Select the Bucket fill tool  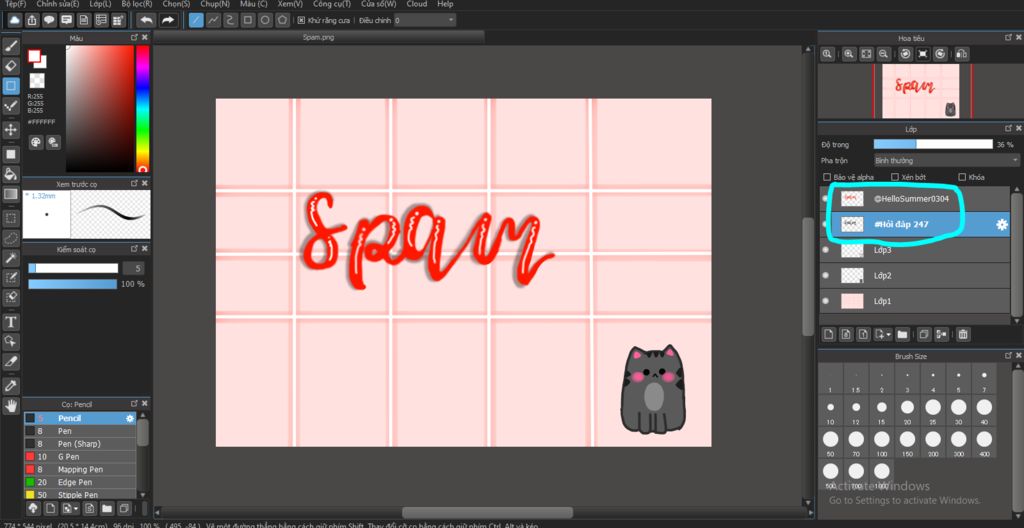(x=11, y=174)
